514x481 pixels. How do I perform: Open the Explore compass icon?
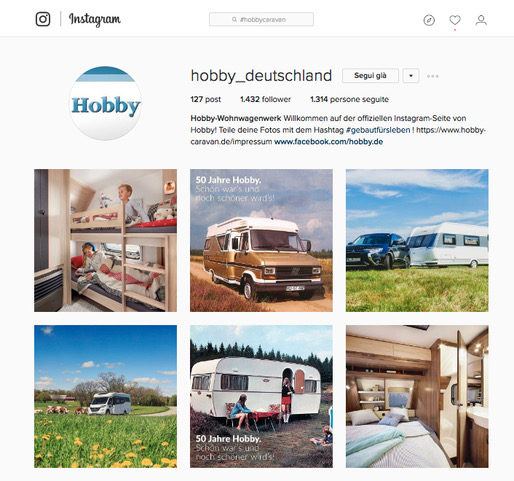(429, 20)
